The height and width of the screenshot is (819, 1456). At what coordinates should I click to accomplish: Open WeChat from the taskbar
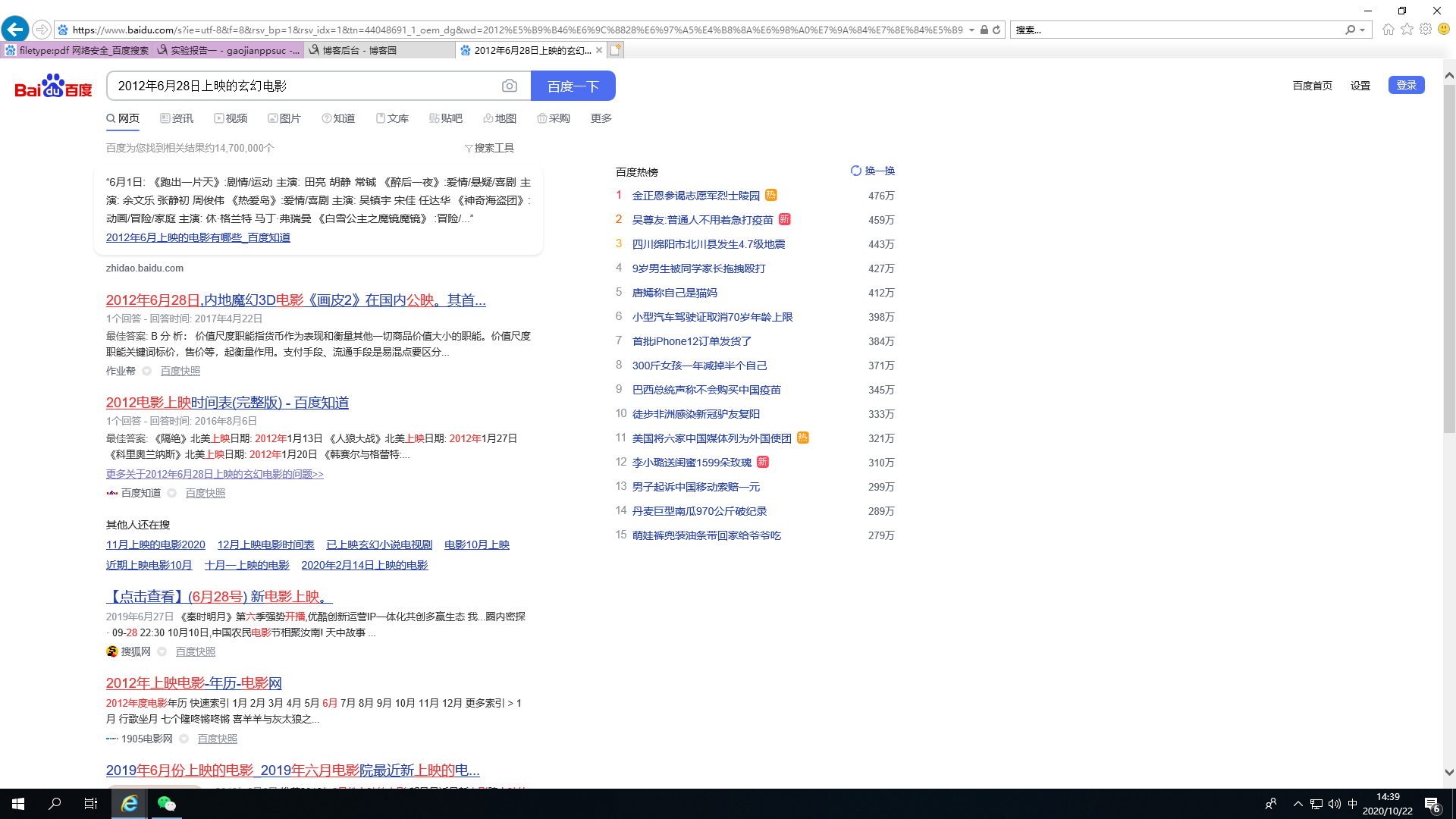click(166, 804)
